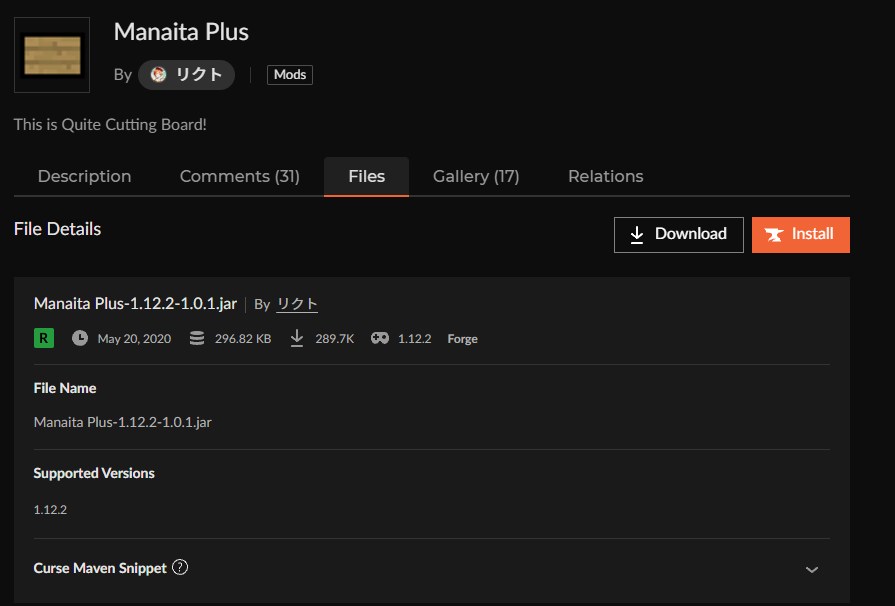Click the download count arrow icon
Viewport: 895px width, 606px height.
point(297,338)
